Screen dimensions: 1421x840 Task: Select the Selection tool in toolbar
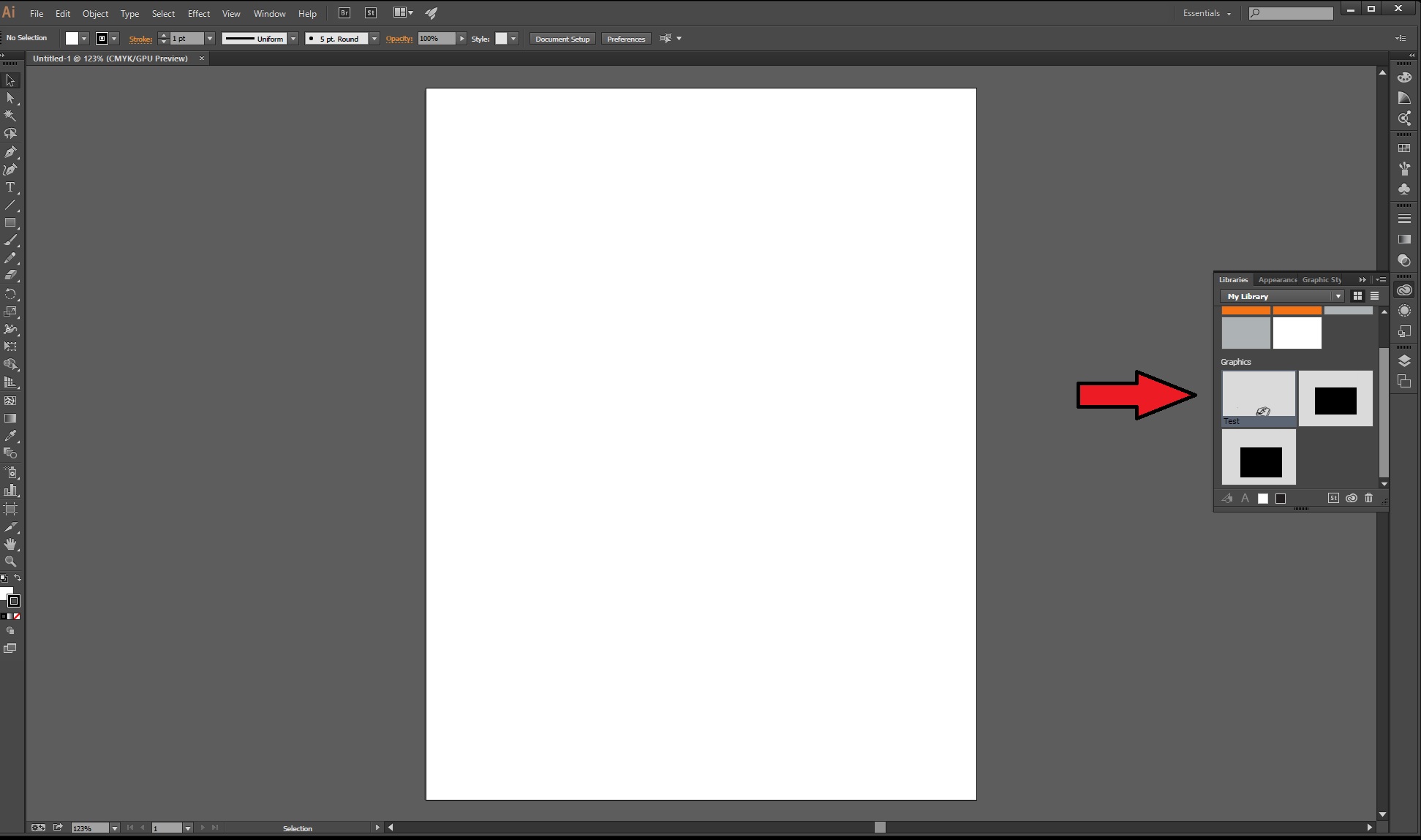point(10,80)
